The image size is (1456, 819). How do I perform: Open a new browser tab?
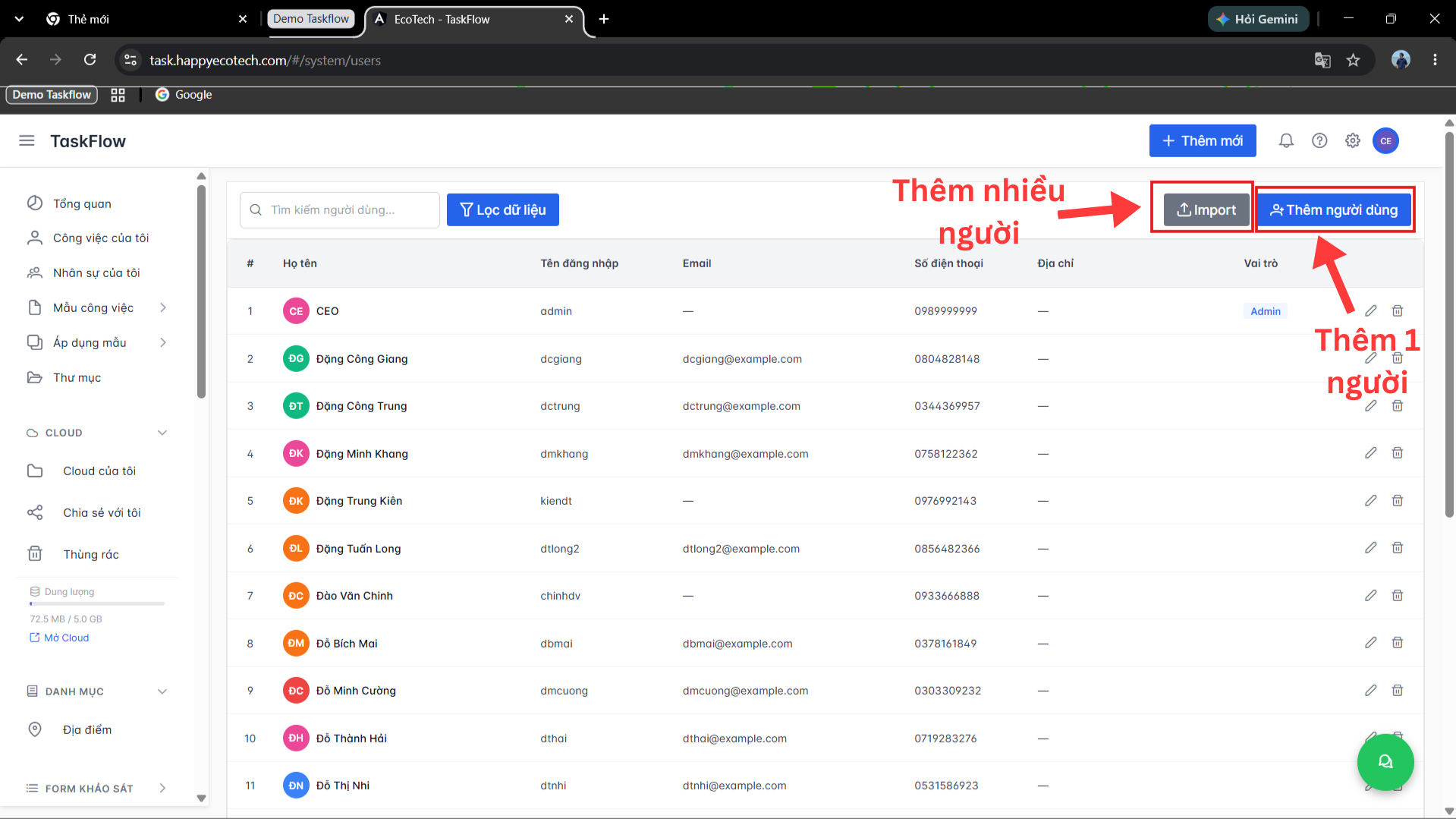[604, 19]
